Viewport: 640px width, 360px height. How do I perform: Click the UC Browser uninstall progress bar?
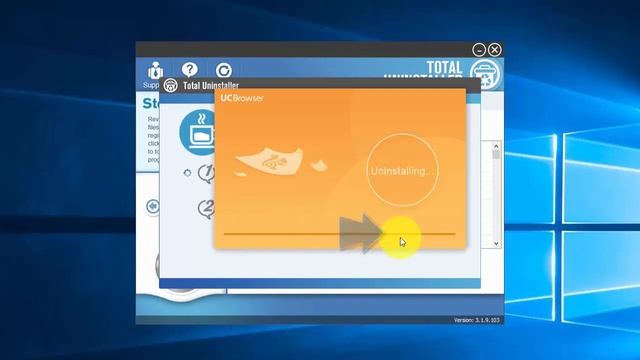click(340, 234)
